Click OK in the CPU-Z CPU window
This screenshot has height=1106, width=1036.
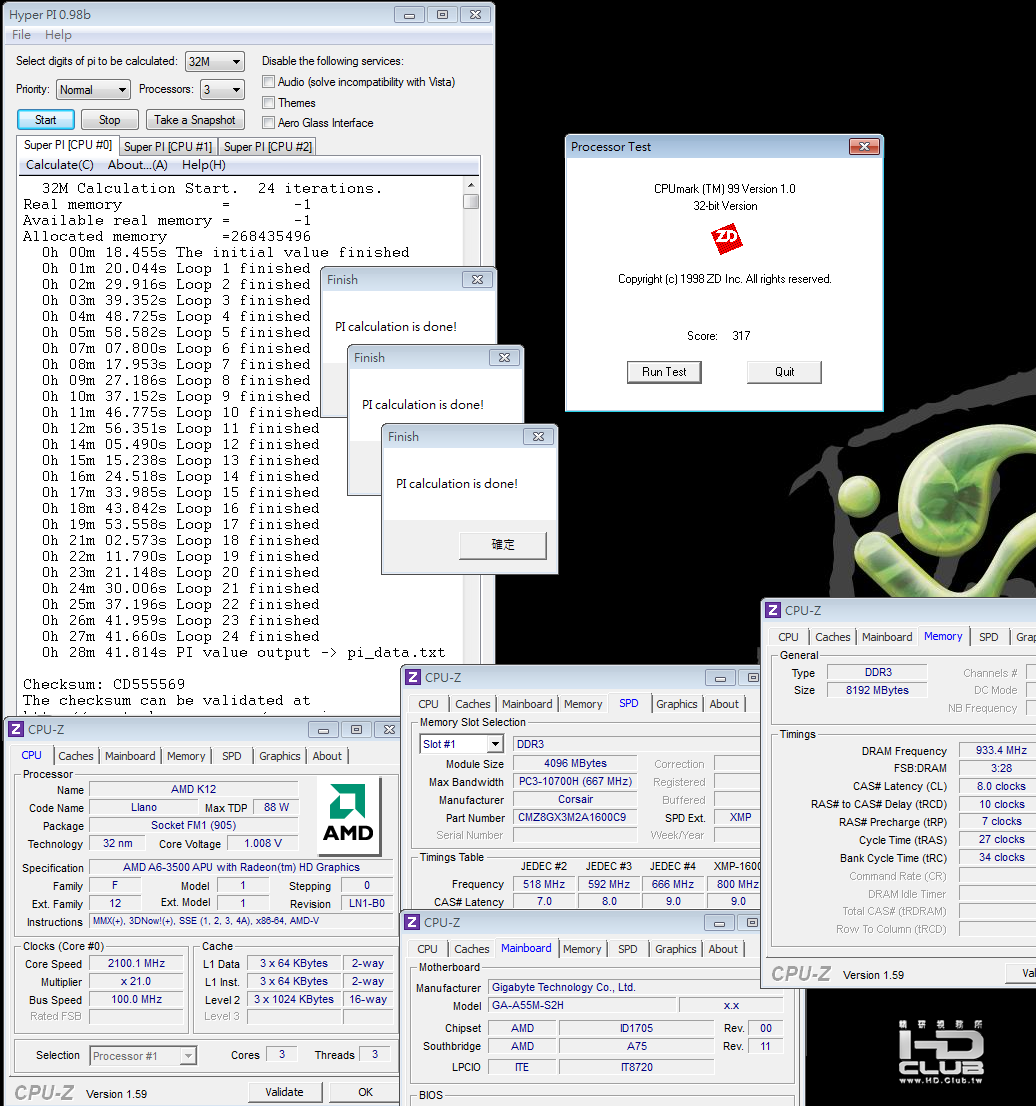pyautogui.click(x=365, y=1092)
